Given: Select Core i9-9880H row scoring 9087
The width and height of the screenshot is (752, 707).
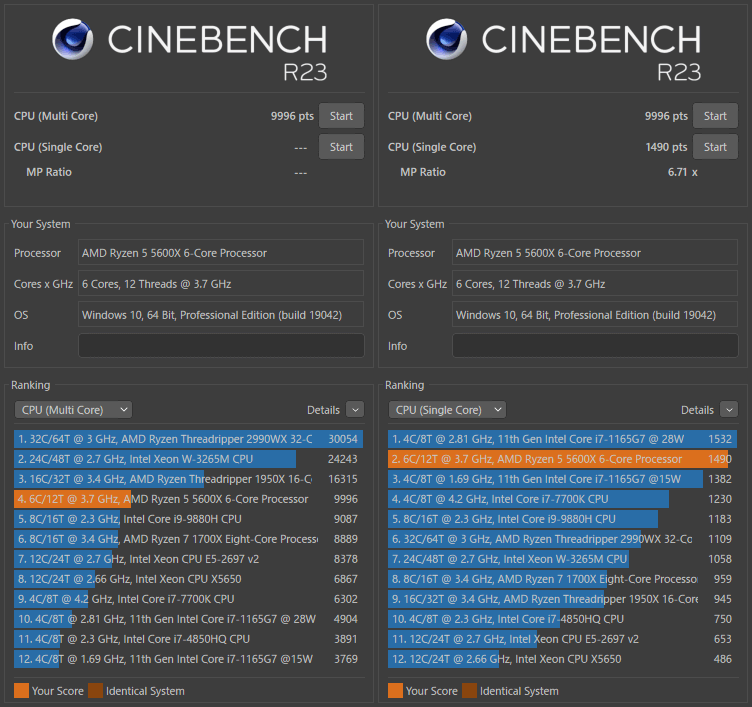Looking at the screenshot, I should click(188, 519).
